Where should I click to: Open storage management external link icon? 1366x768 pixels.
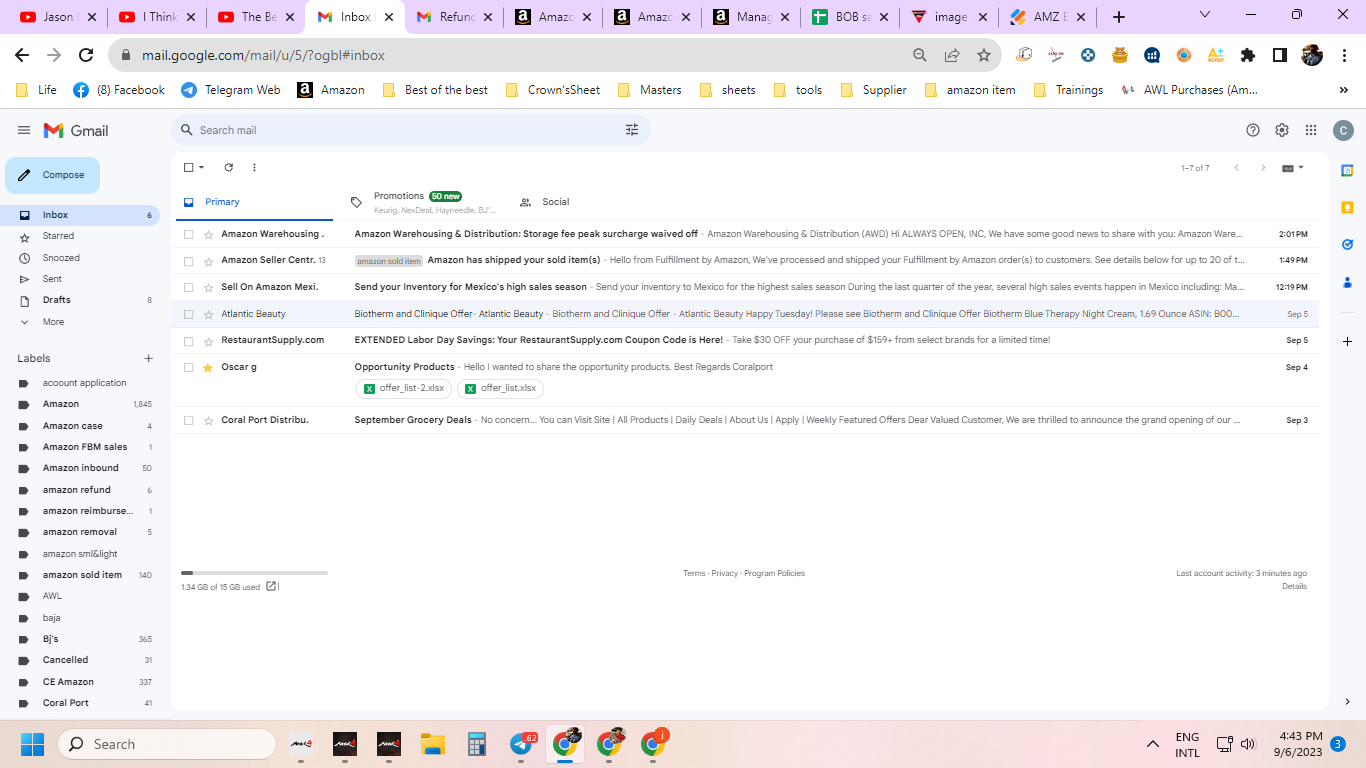click(x=271, y=587)
